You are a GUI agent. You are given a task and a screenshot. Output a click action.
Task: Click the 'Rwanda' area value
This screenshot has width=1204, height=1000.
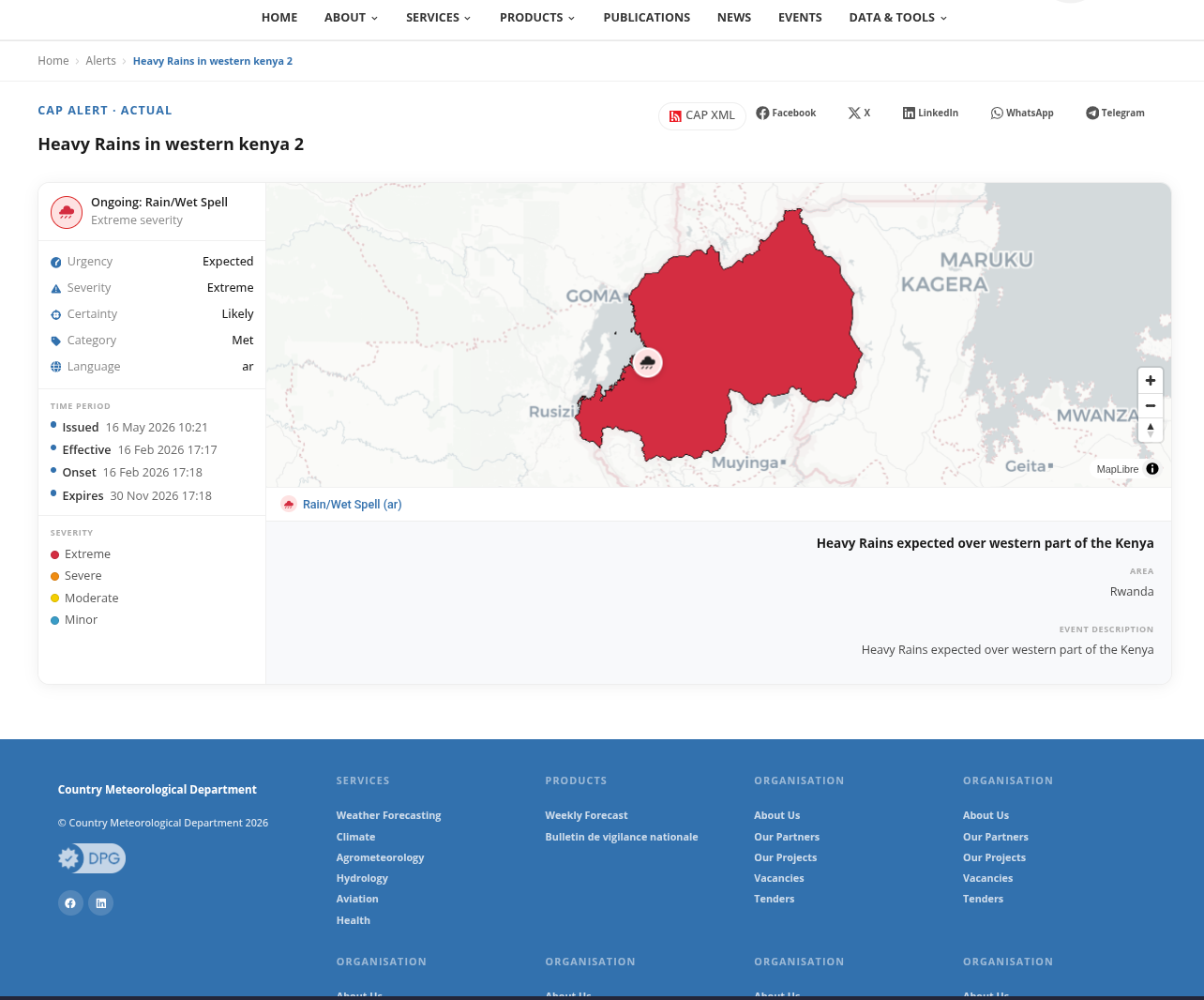1132,592
